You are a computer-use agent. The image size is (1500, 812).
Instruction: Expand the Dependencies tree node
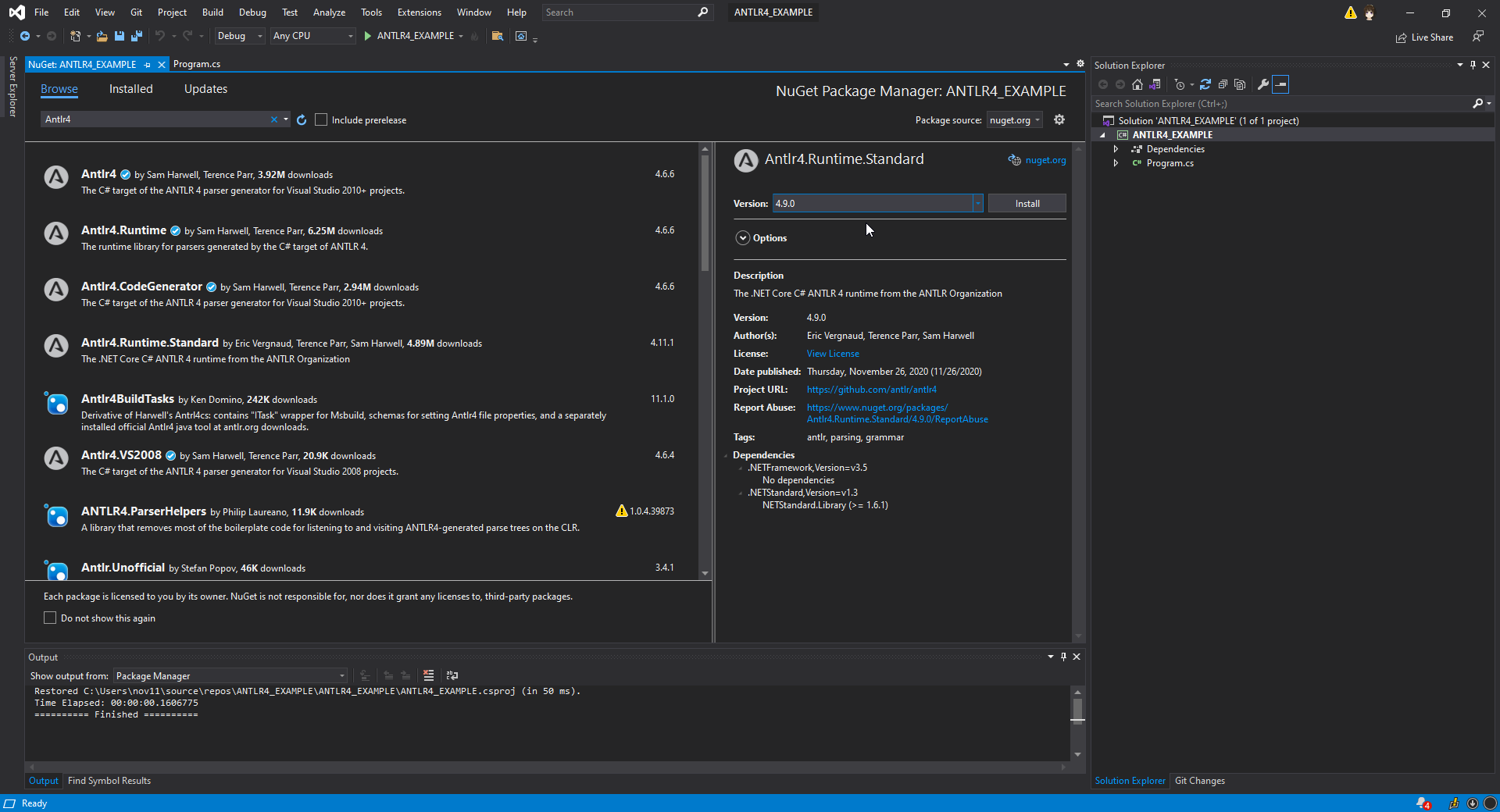tap(1116, 149)
